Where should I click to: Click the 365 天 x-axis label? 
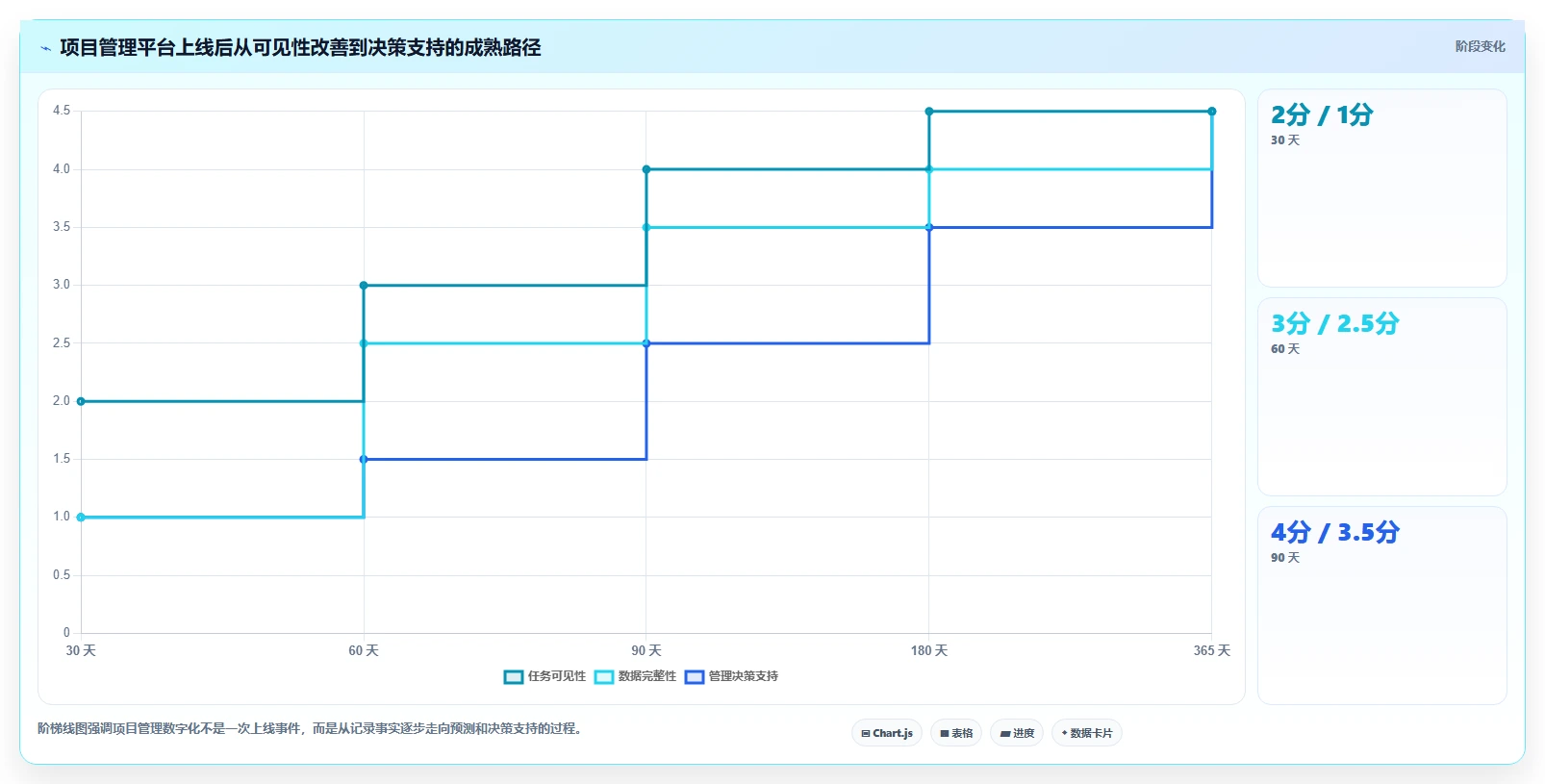(x=1212, y=651)
